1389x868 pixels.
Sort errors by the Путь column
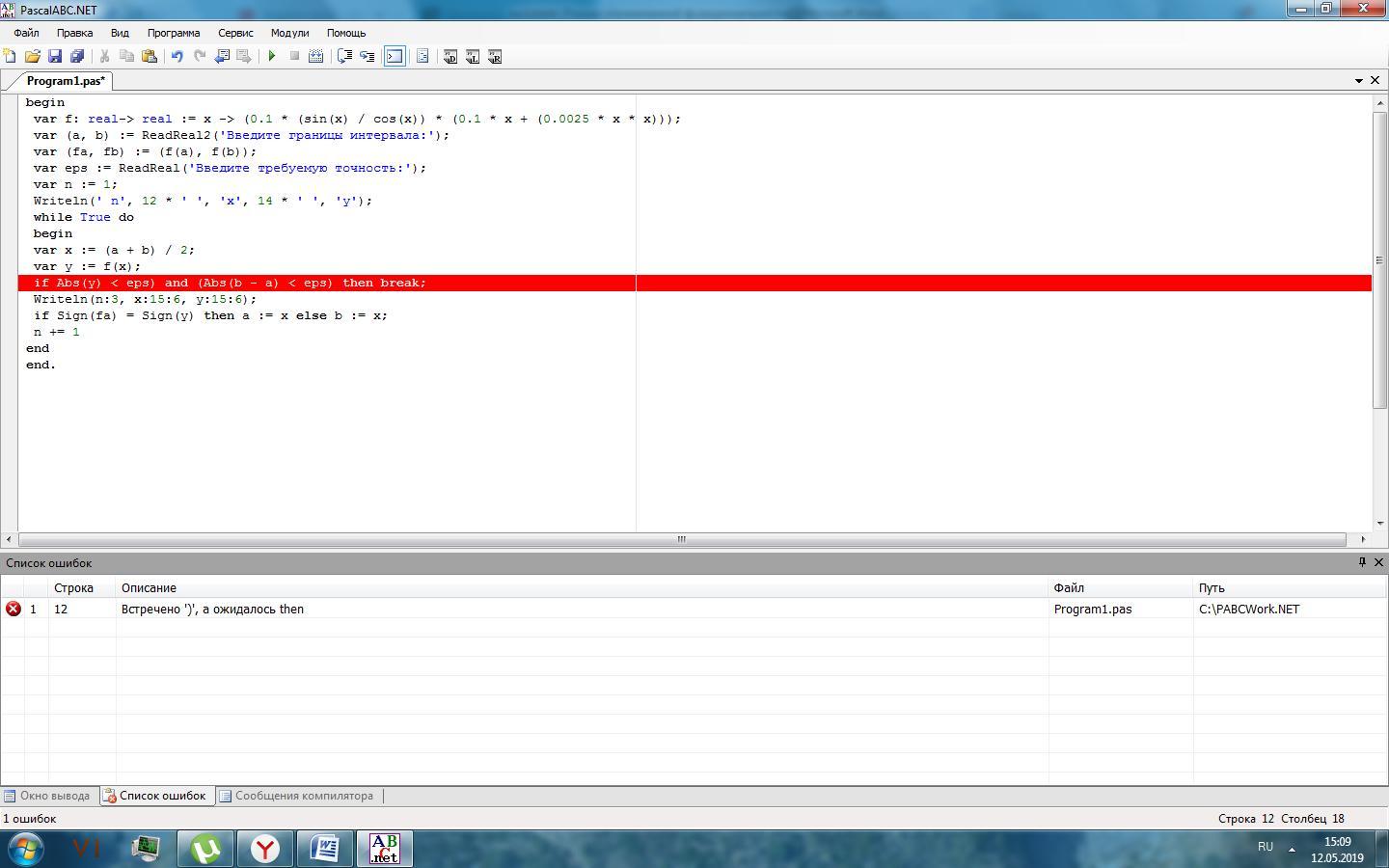(1291, 587)
